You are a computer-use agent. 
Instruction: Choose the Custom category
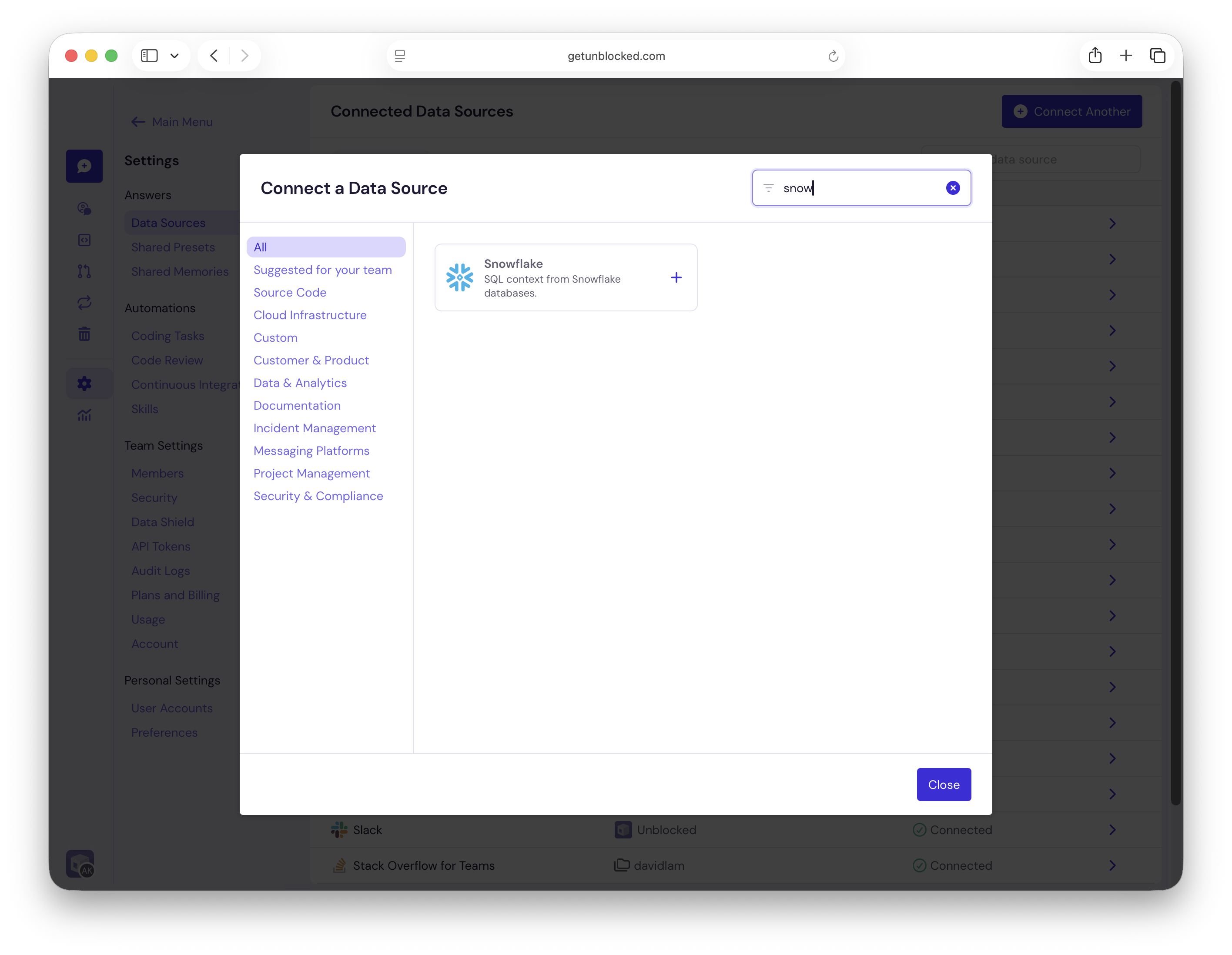[275, 337]
